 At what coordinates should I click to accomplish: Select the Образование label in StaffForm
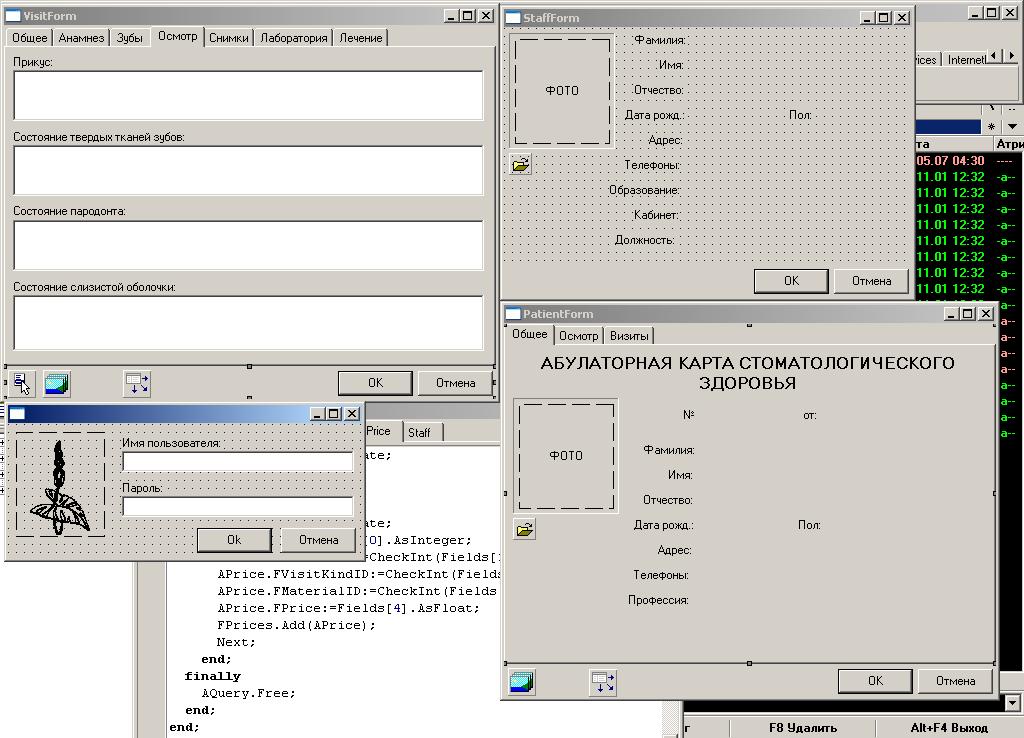click(645, 190)
